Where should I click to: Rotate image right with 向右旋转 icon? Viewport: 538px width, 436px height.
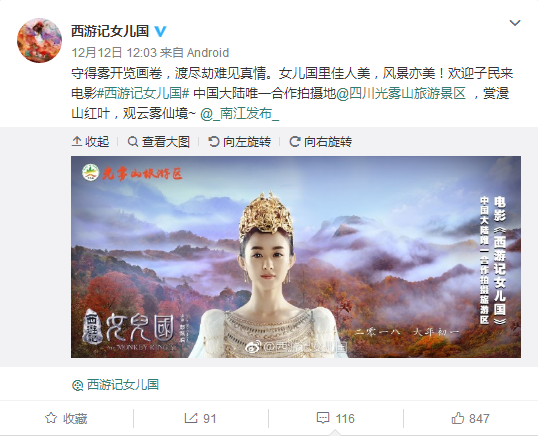[295, 141]
